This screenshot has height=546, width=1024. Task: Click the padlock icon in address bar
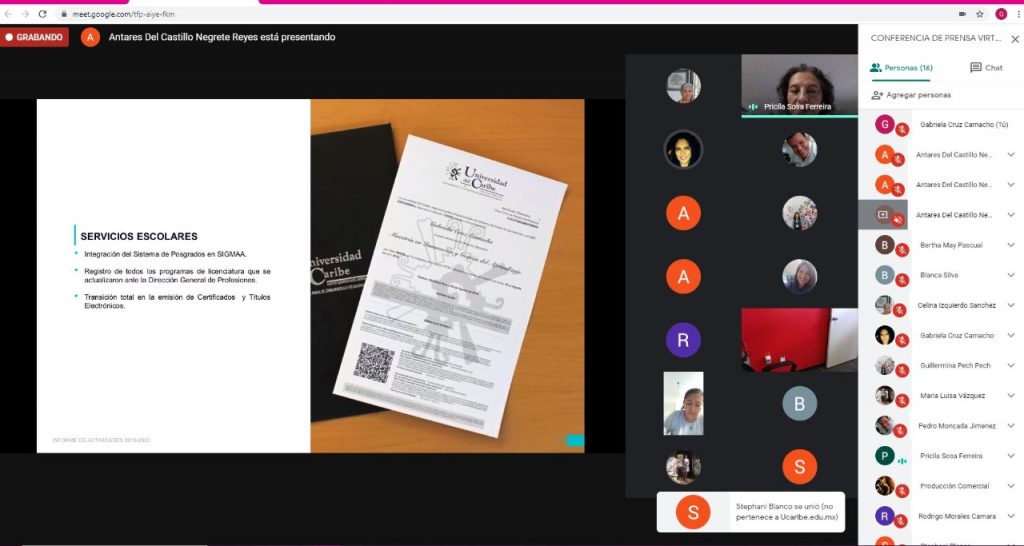(64, 14)
